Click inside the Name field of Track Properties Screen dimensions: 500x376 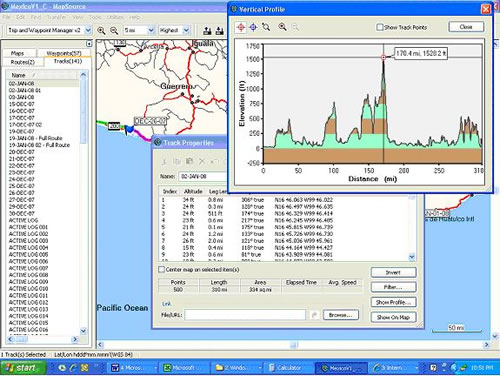pyautogui.click(x=203, y=176)
